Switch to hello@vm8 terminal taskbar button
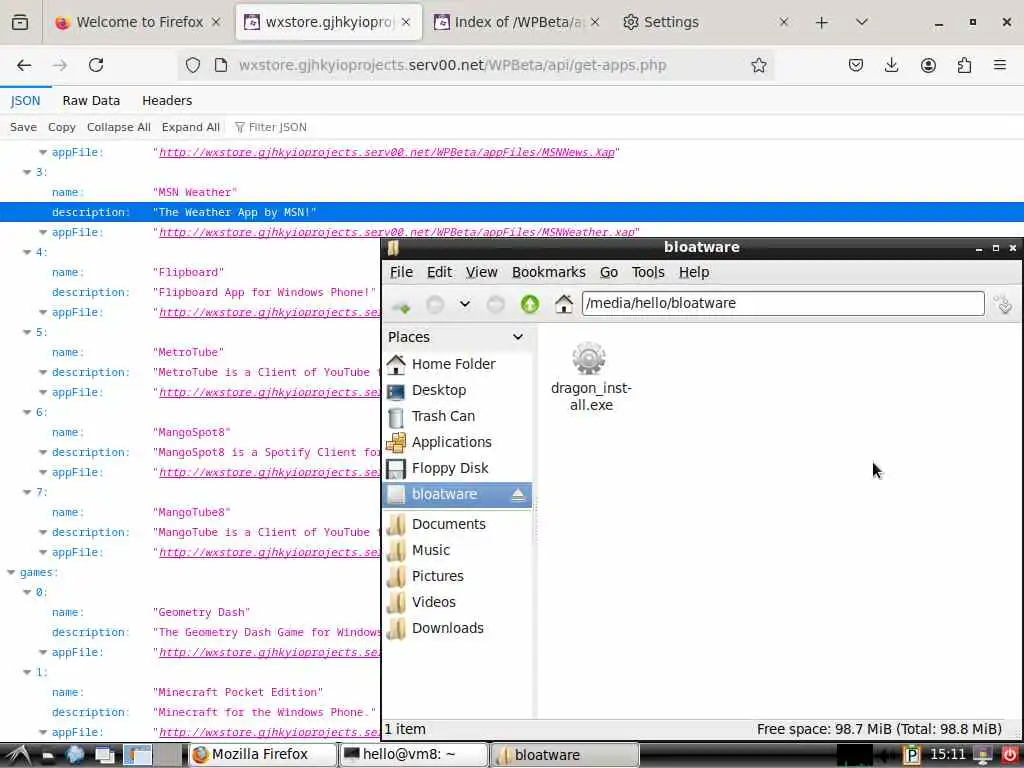1024x768 pixels. point(413,755)
